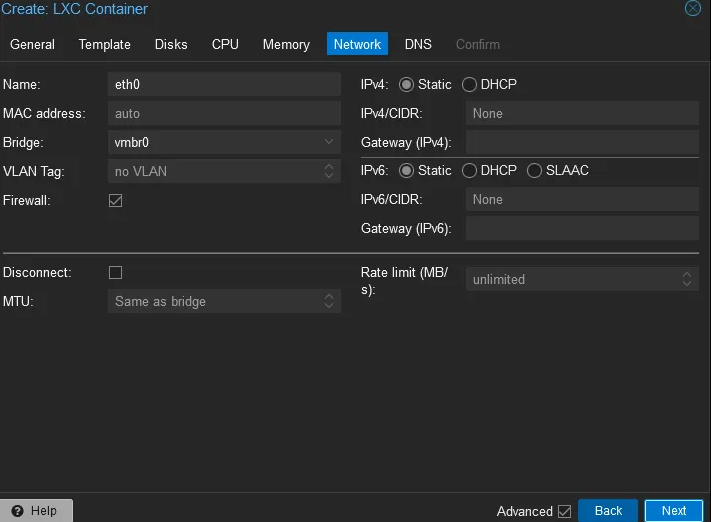The height and width of the screenshot is (522, 711).
Task: Click the VLAN Tag spinner arrows
Action: [330, 172]
